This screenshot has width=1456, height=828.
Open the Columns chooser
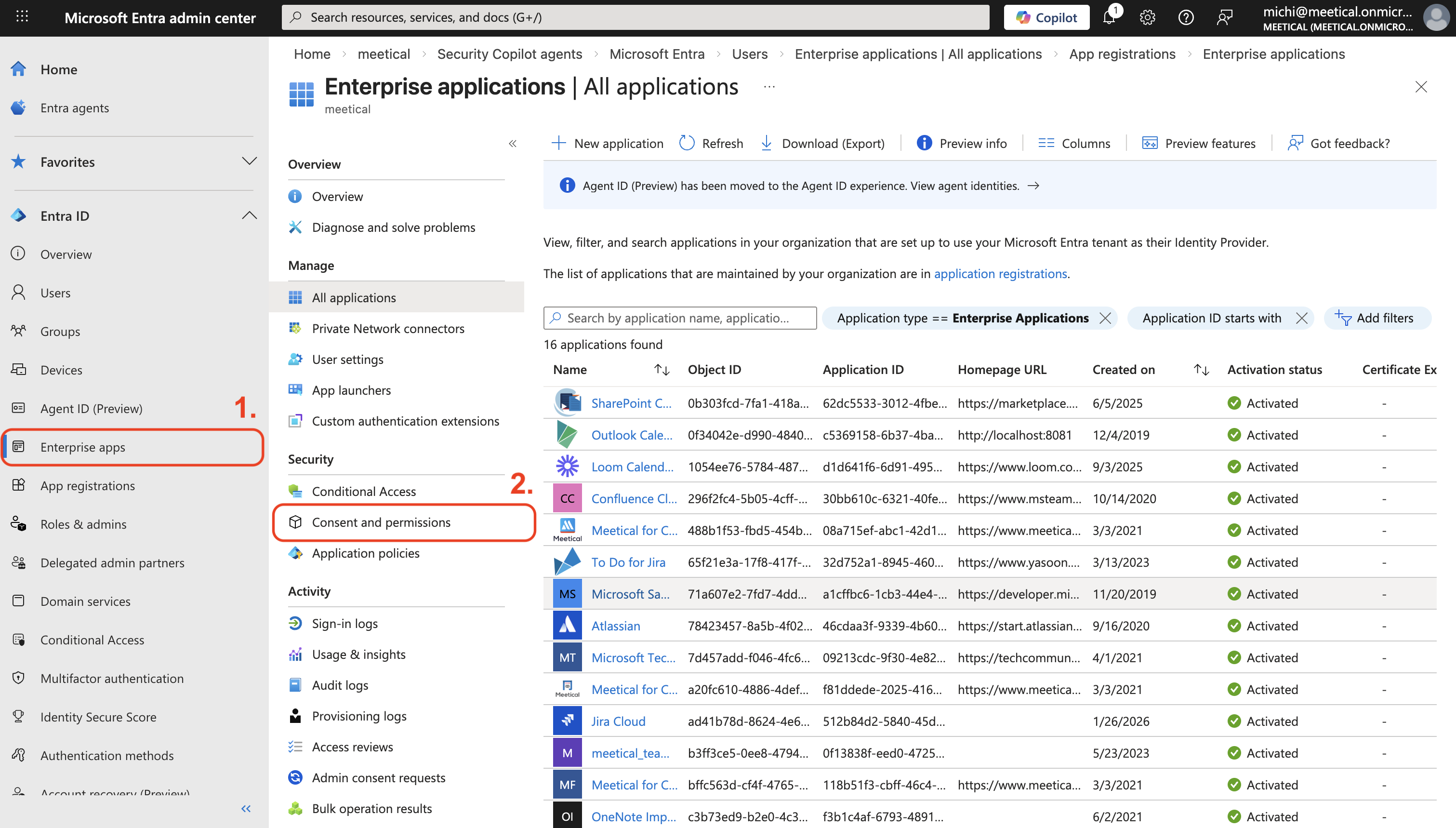coord(1074,143)
